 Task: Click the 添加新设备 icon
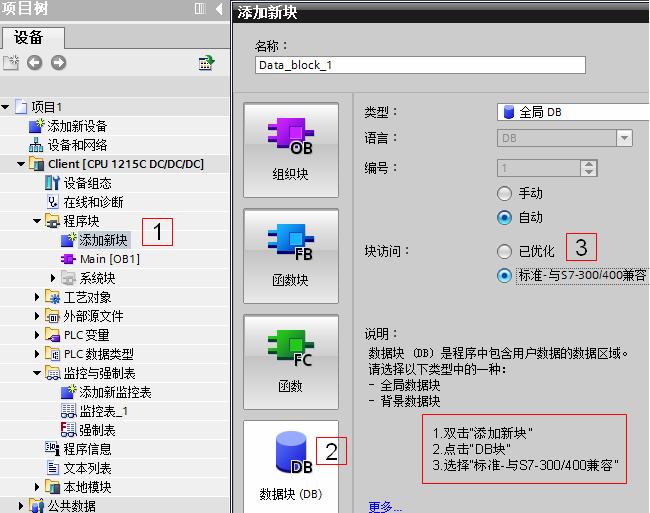click(36, 126)
